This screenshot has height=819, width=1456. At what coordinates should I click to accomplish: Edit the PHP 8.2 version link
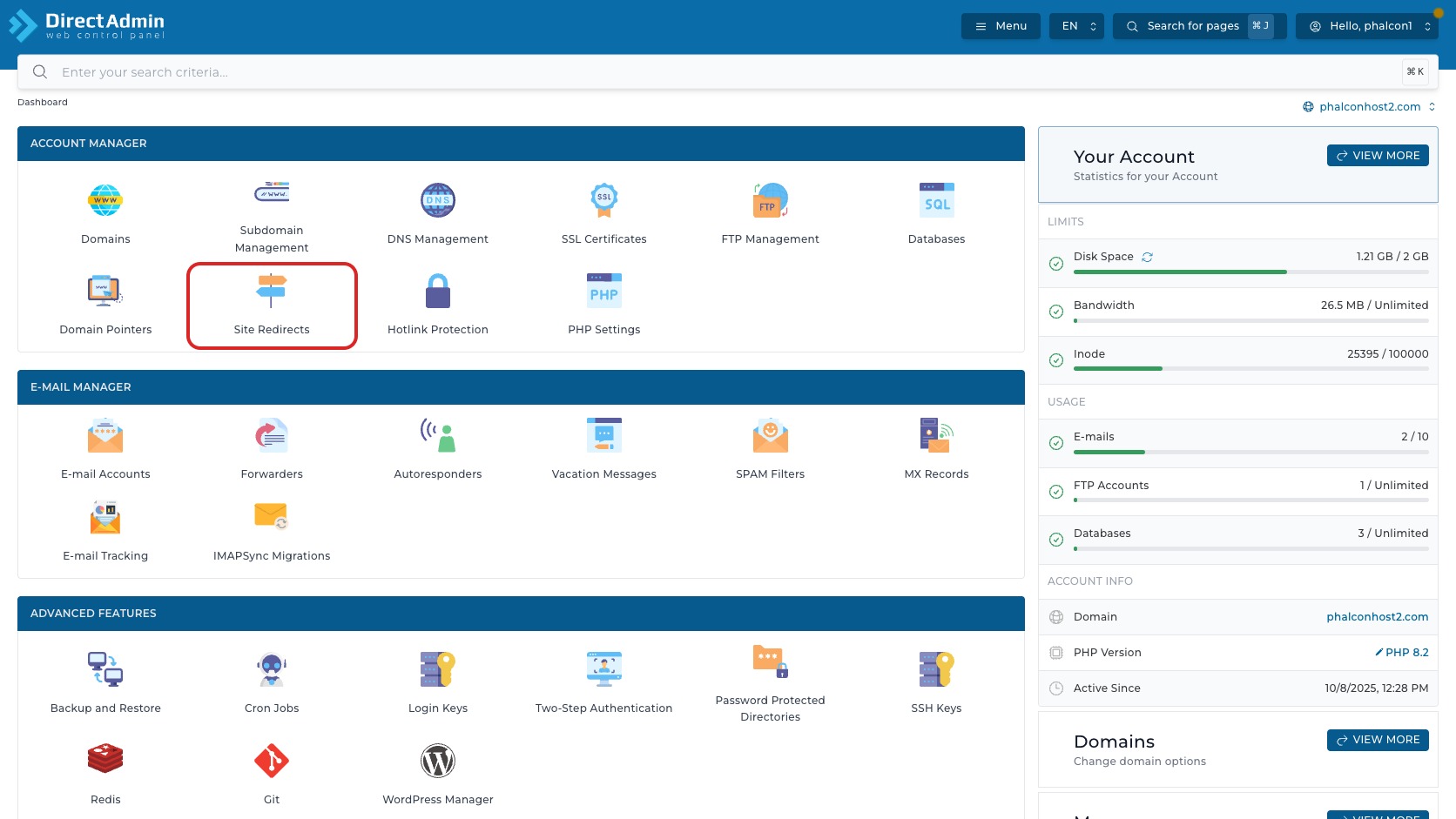pyautogui.click(x=1401, y=653)
